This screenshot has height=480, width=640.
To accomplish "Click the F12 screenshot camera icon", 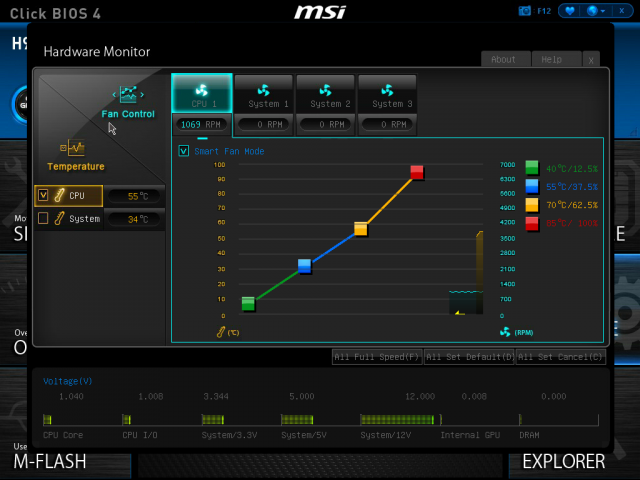I will coord(525,11).
